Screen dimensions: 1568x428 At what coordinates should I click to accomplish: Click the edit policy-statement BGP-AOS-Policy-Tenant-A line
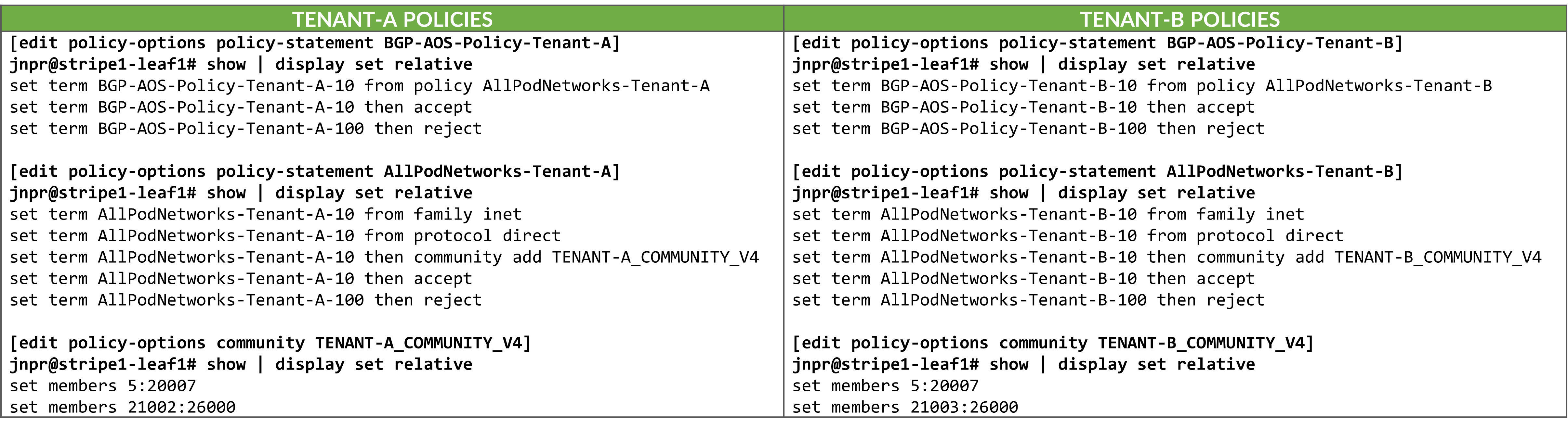coord(315,43)
